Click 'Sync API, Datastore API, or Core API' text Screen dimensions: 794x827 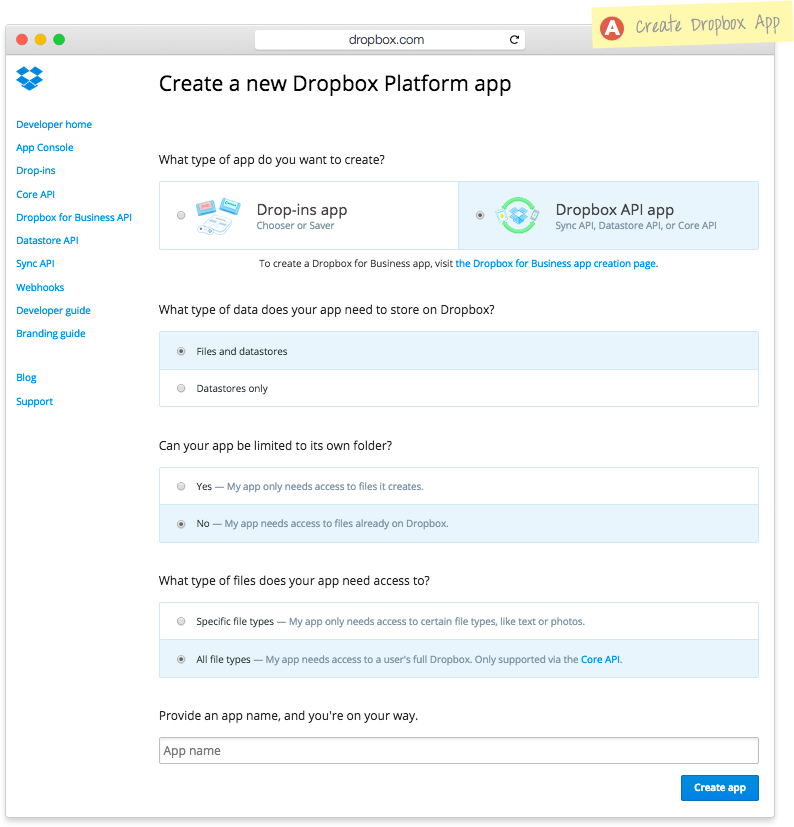(636, 226)
